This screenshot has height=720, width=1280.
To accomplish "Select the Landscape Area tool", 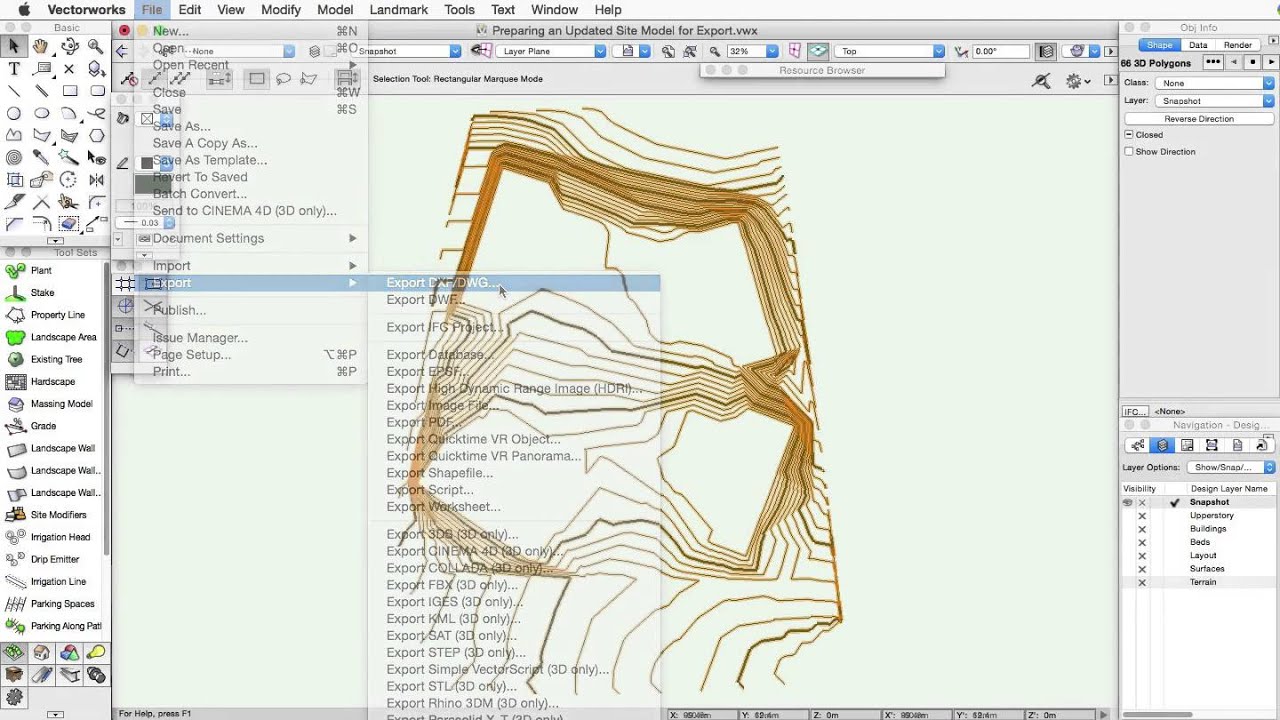I will (63, 337).
